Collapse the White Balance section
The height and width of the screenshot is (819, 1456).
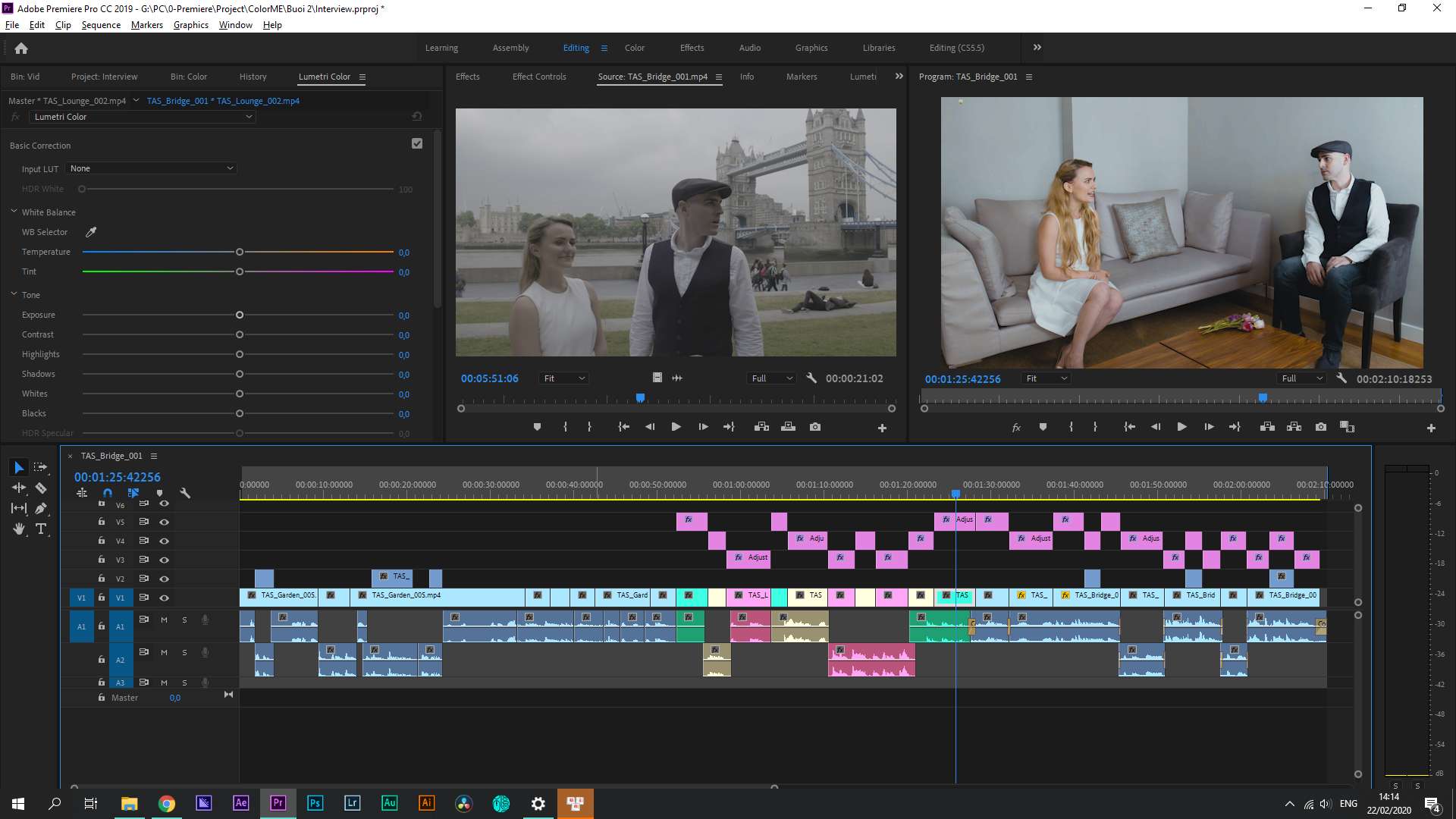[x=14, y=212]
